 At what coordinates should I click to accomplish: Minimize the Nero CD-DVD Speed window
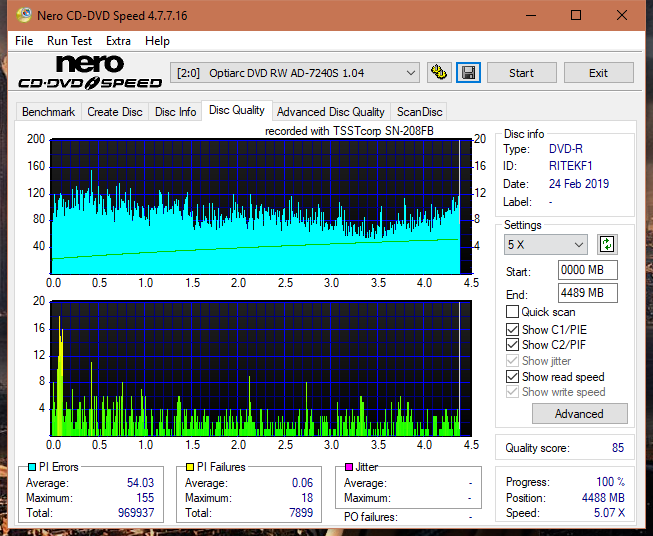pos(531,15)
